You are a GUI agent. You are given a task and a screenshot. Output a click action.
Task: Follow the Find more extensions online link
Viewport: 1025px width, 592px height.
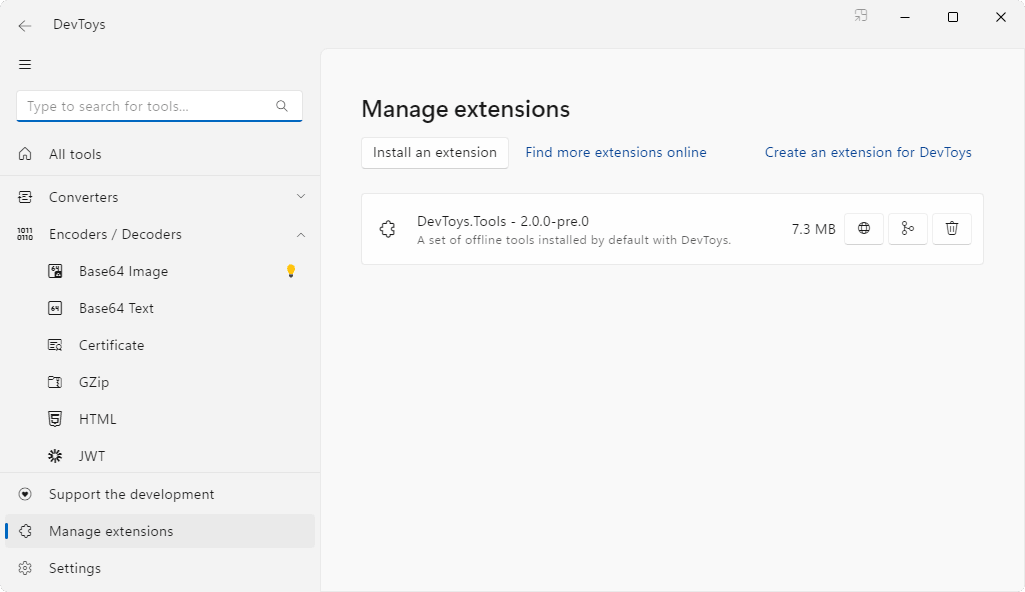616,153
